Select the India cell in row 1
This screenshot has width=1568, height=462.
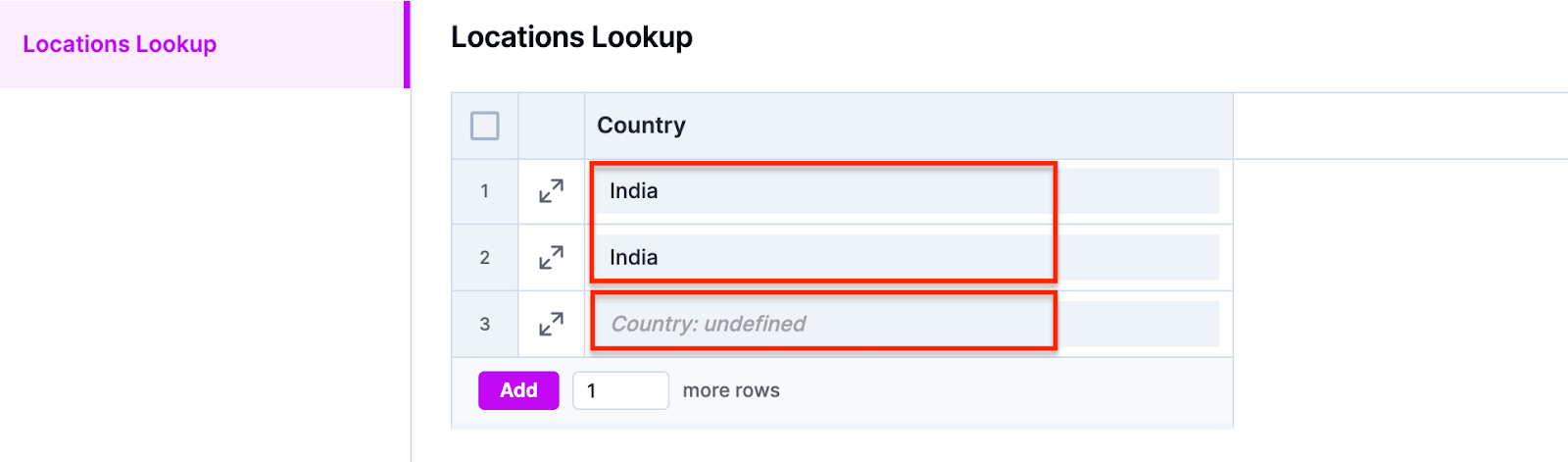coord(907,191)
